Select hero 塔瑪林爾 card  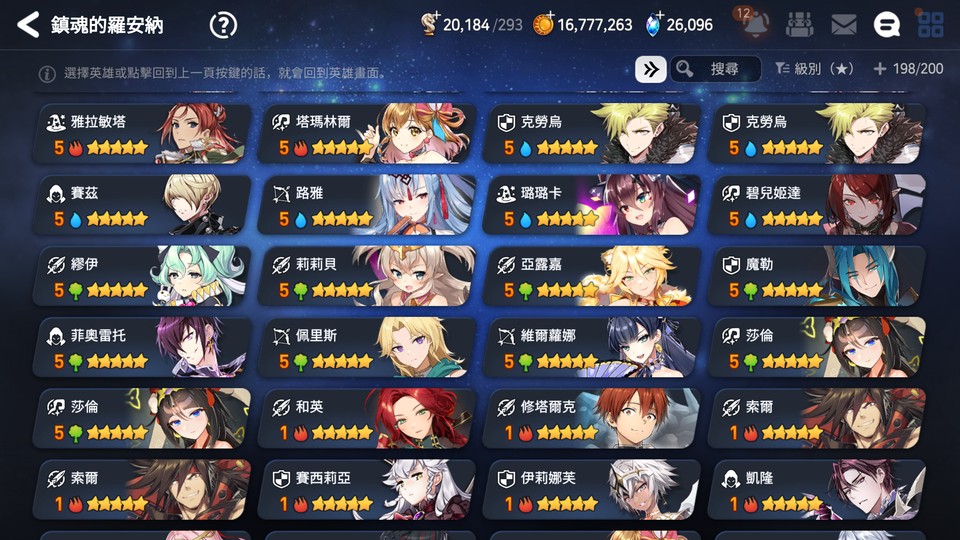click(367, 133)
